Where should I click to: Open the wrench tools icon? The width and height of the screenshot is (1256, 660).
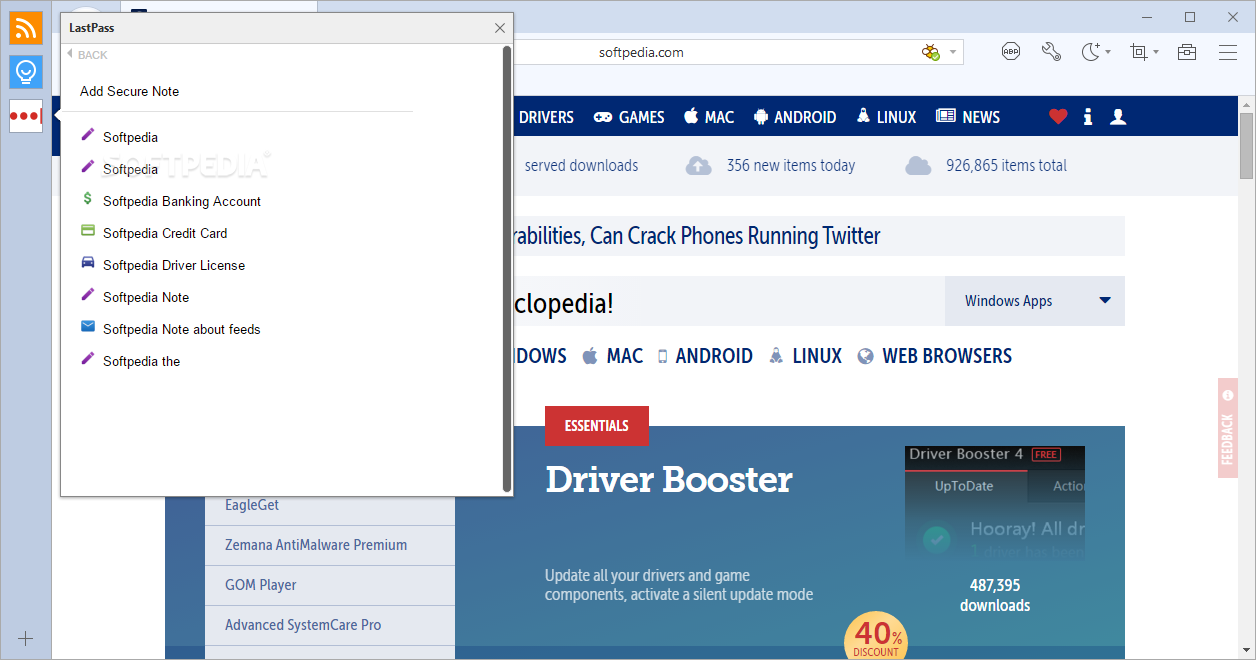(1051, 52)
